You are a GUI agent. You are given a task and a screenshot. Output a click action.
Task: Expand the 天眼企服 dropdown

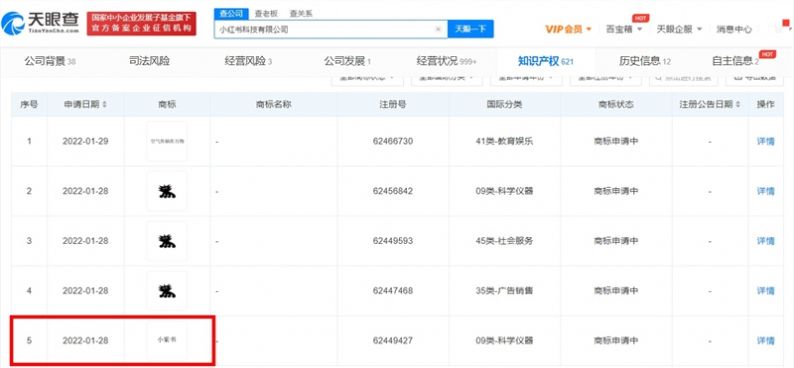(679, 29)
